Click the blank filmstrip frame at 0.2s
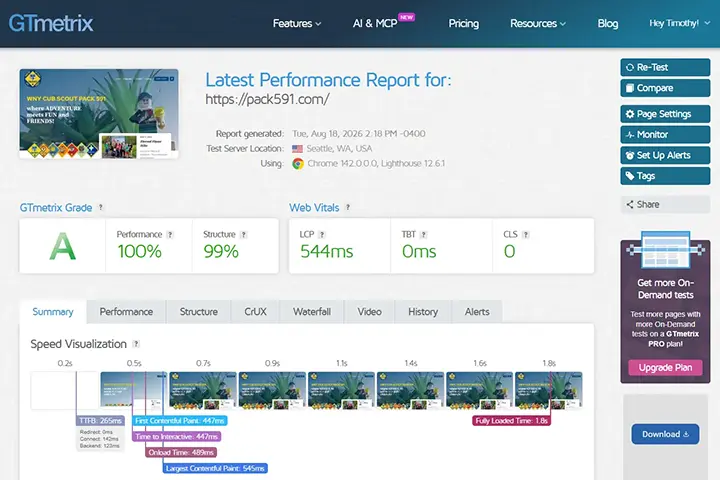This screenshot has width=720, height=480. [x=65, y=390]
